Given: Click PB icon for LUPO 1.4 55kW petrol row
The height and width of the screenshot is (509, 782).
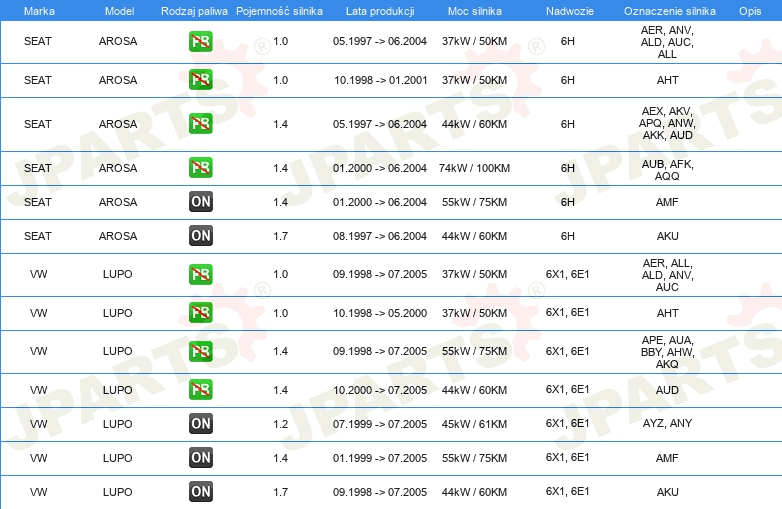Looking at the screenshot, I should pyautogui.click(x=200, y=351).
